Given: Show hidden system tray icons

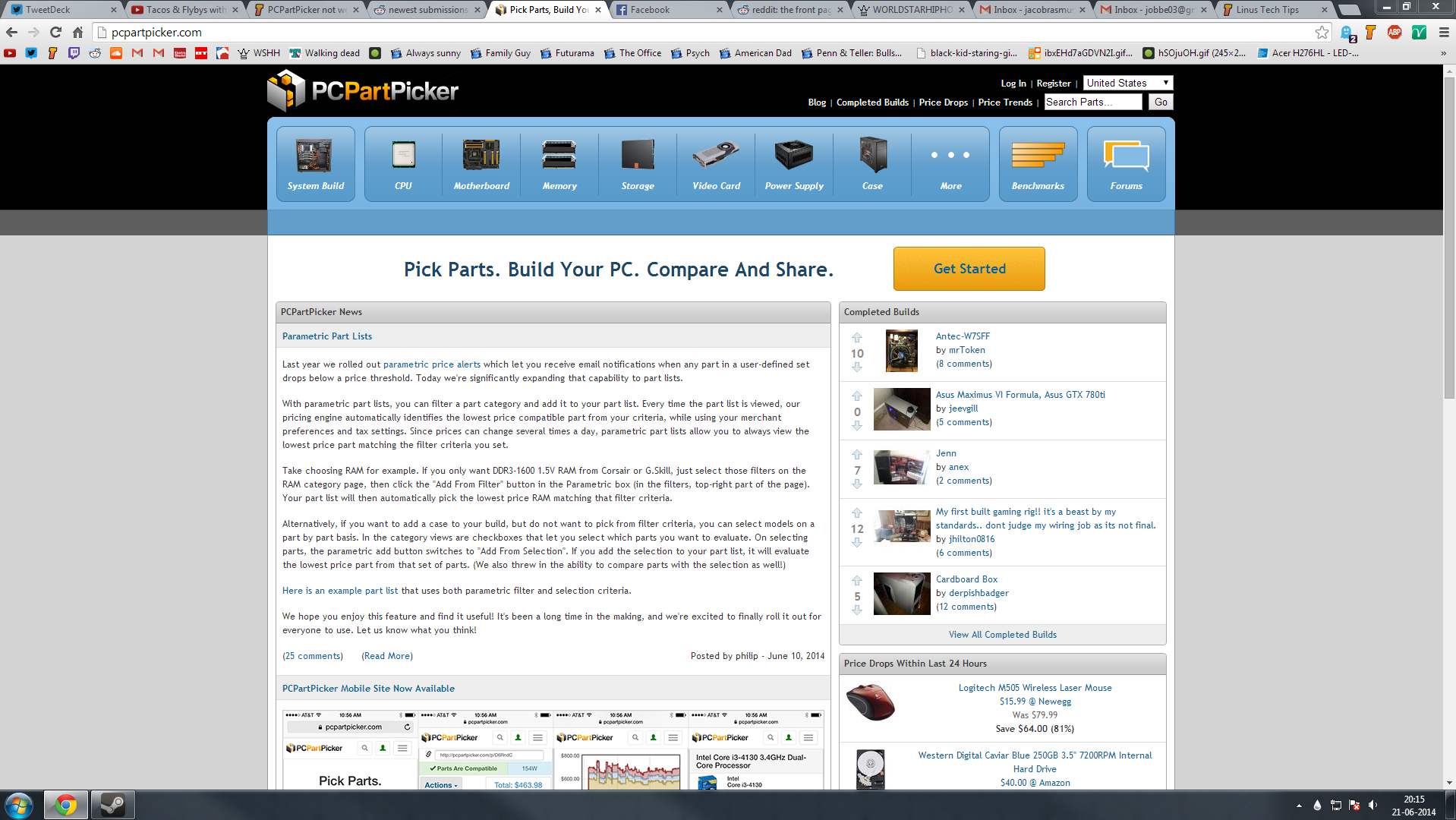Looking at the screenshot, I should [1299, 805].
